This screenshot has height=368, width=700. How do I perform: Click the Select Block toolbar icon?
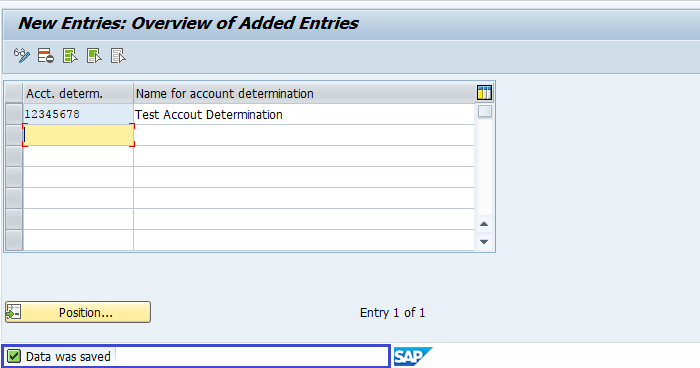(x=94, y=56)
